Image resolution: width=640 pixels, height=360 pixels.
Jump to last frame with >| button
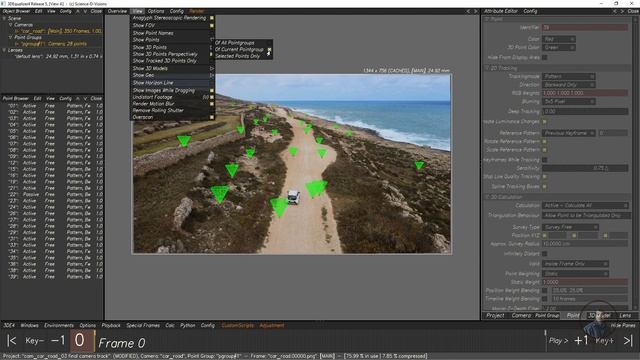628,340
